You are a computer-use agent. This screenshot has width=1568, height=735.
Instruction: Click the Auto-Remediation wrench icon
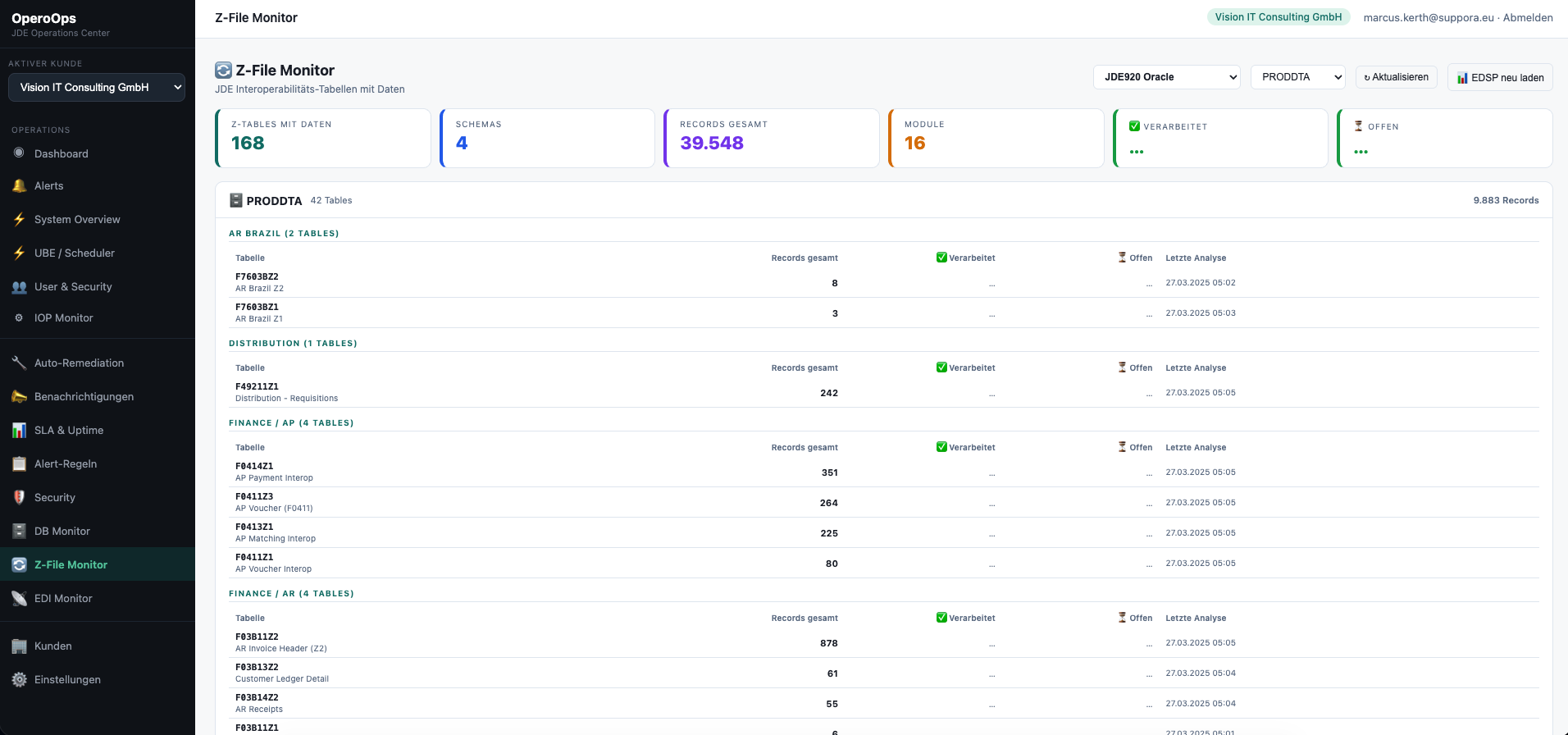click(x=19, y=363)
